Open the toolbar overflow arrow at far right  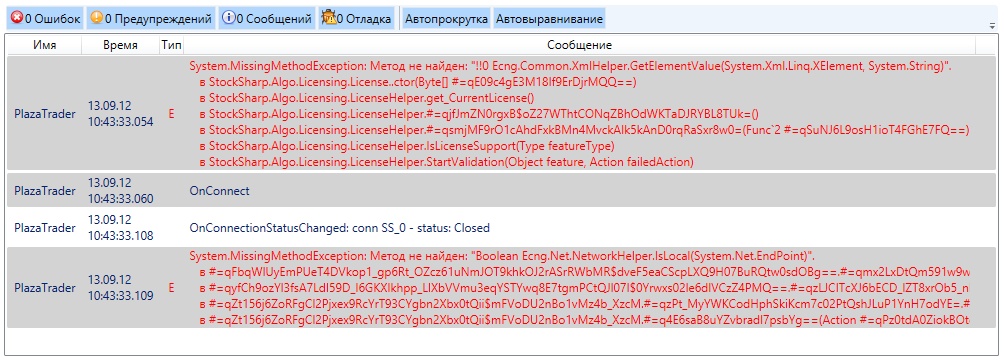tap(992, 26)
